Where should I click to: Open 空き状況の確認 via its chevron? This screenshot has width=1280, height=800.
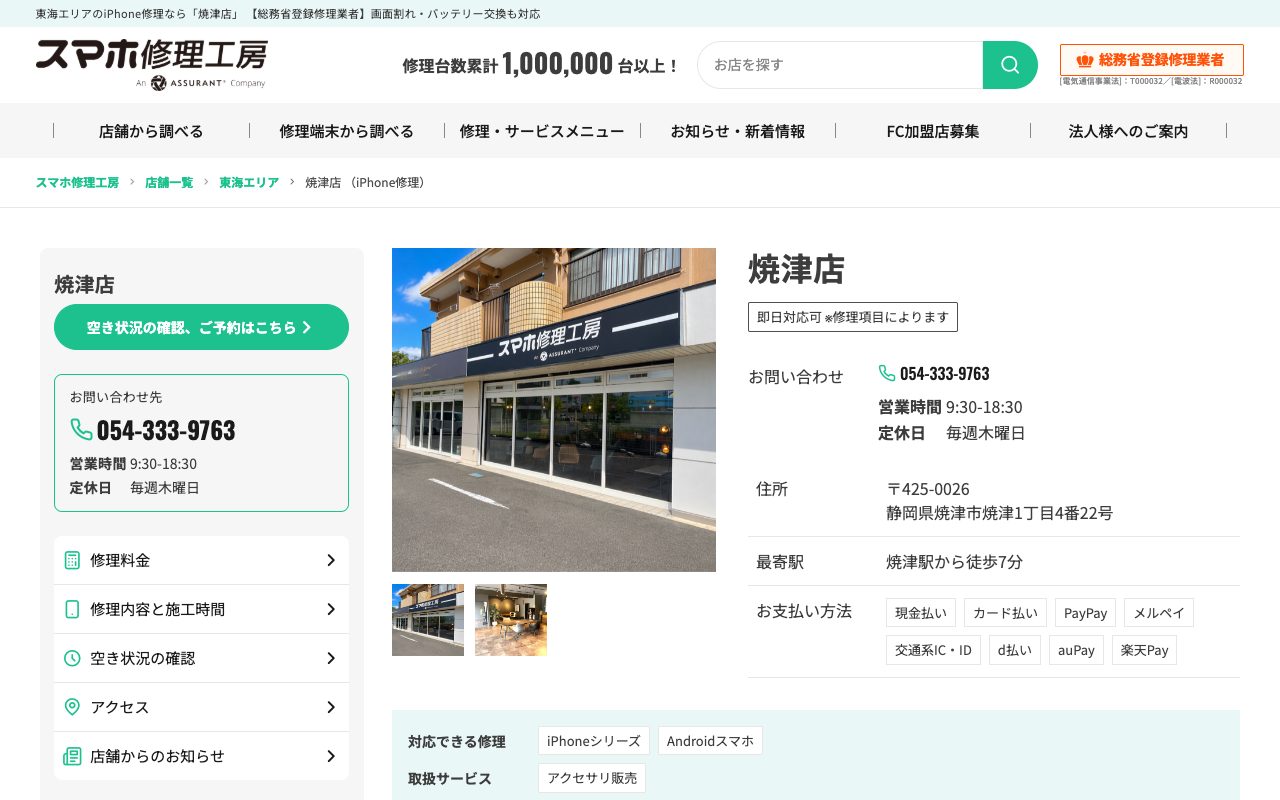[331, 658]
